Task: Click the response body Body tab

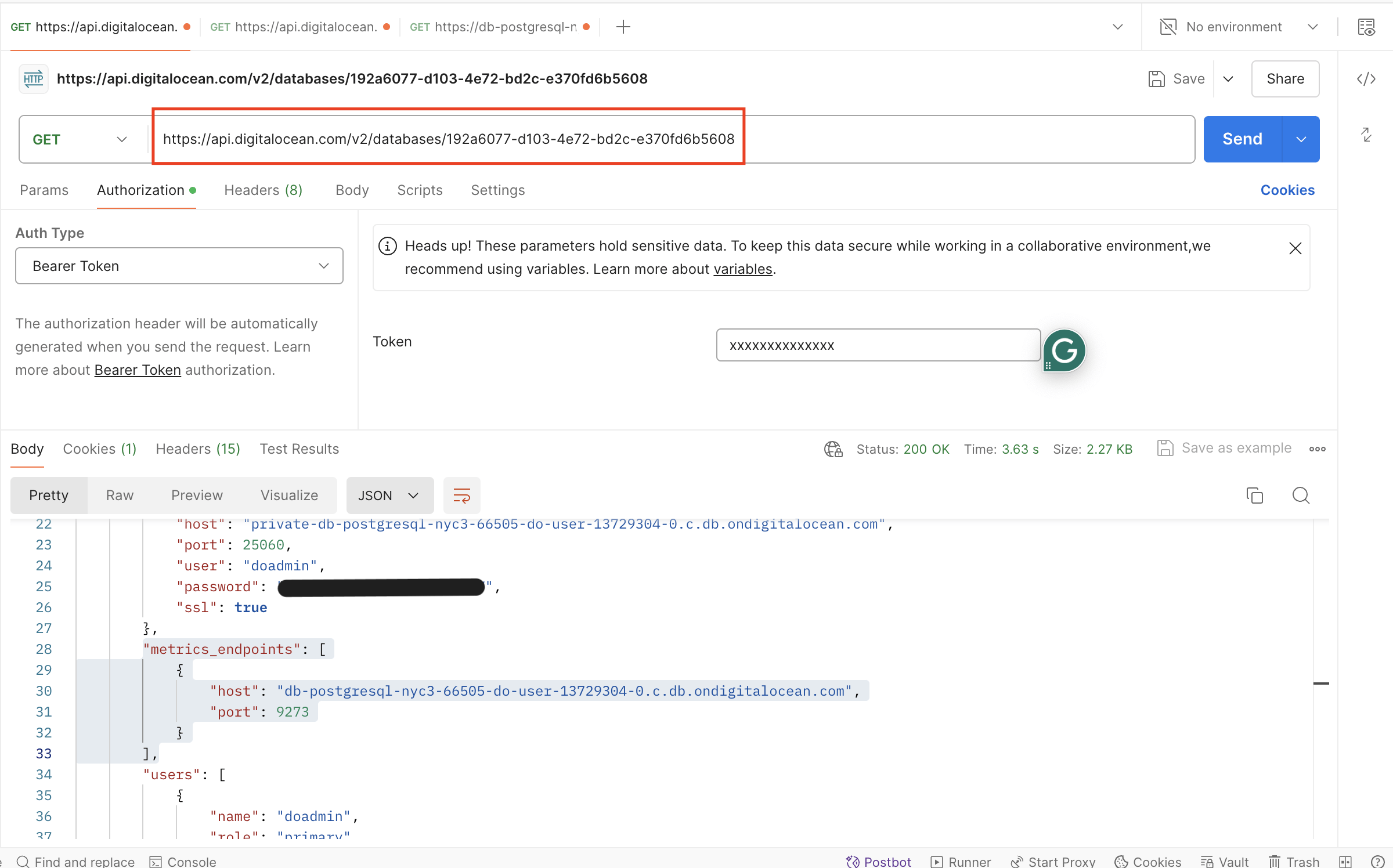Action: 27,449
